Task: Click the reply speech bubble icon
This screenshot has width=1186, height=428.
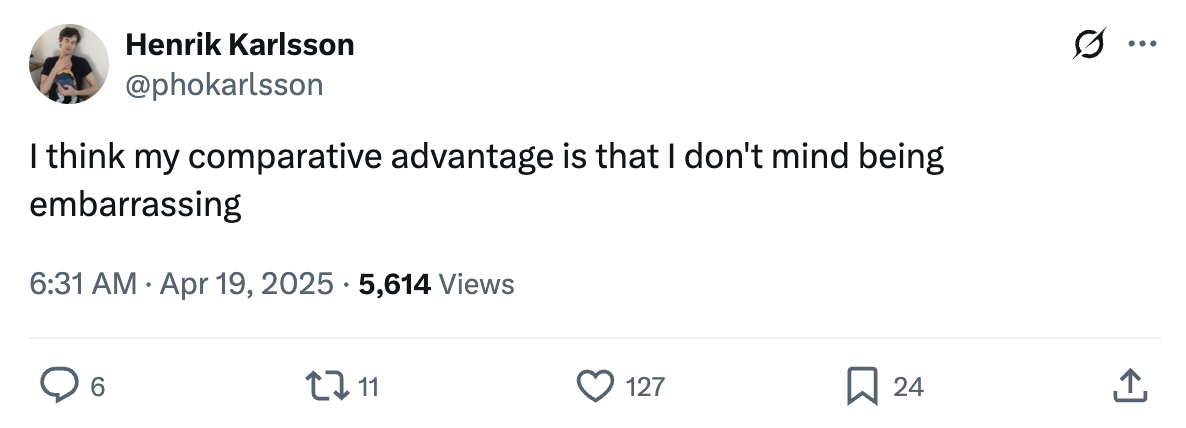Action: (x=58, y=386)
